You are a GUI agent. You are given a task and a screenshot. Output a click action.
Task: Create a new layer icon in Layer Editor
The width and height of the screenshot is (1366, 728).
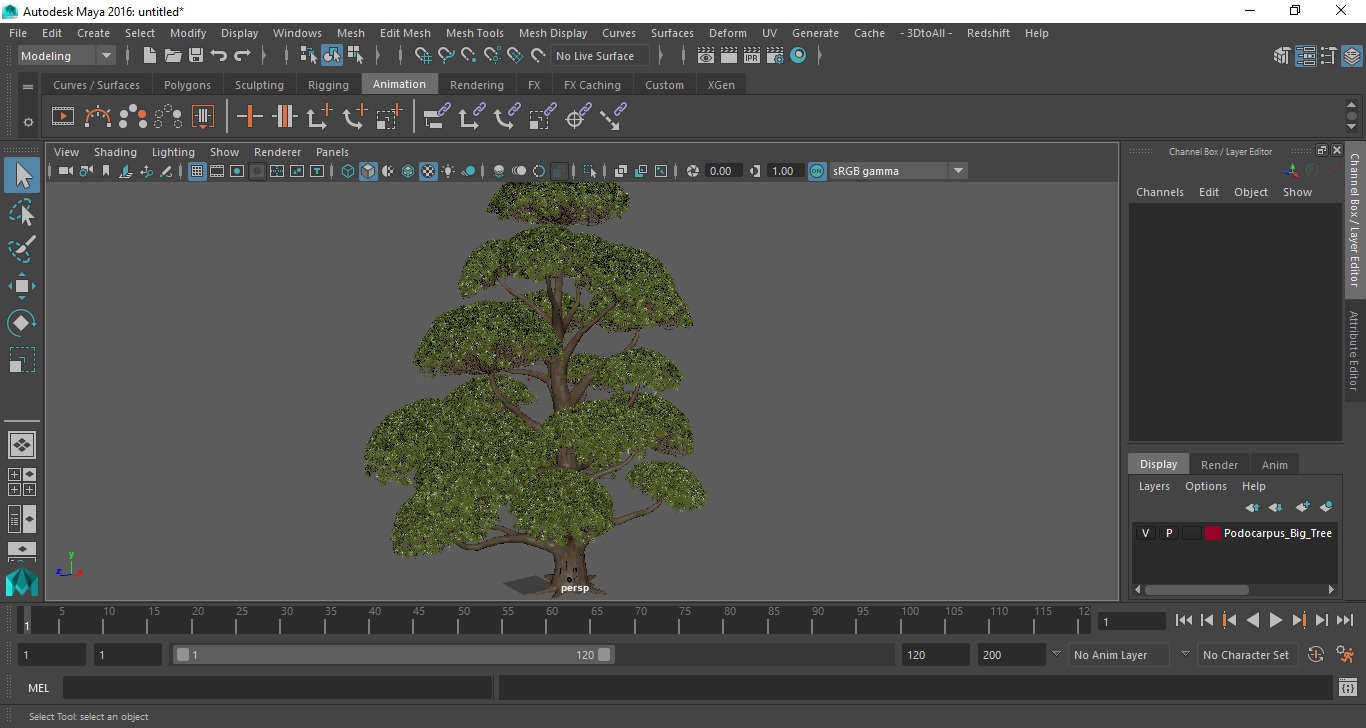point(1302,507)
